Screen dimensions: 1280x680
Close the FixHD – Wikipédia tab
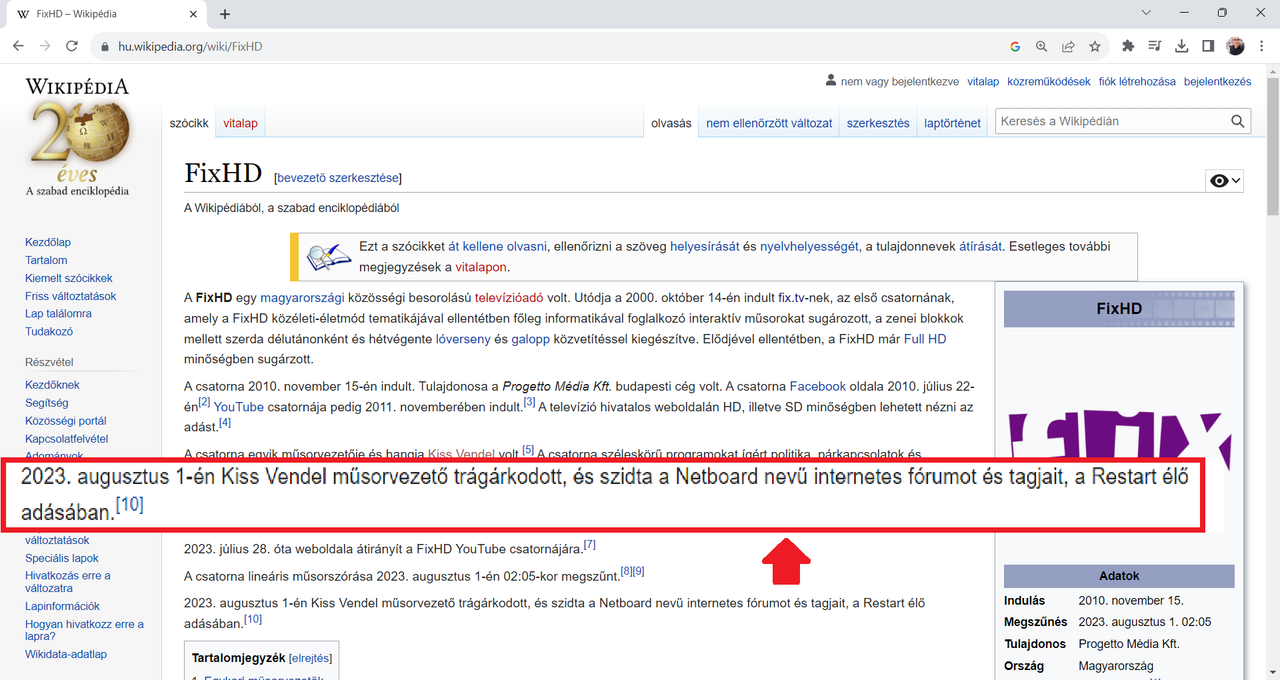coord(191,14)
